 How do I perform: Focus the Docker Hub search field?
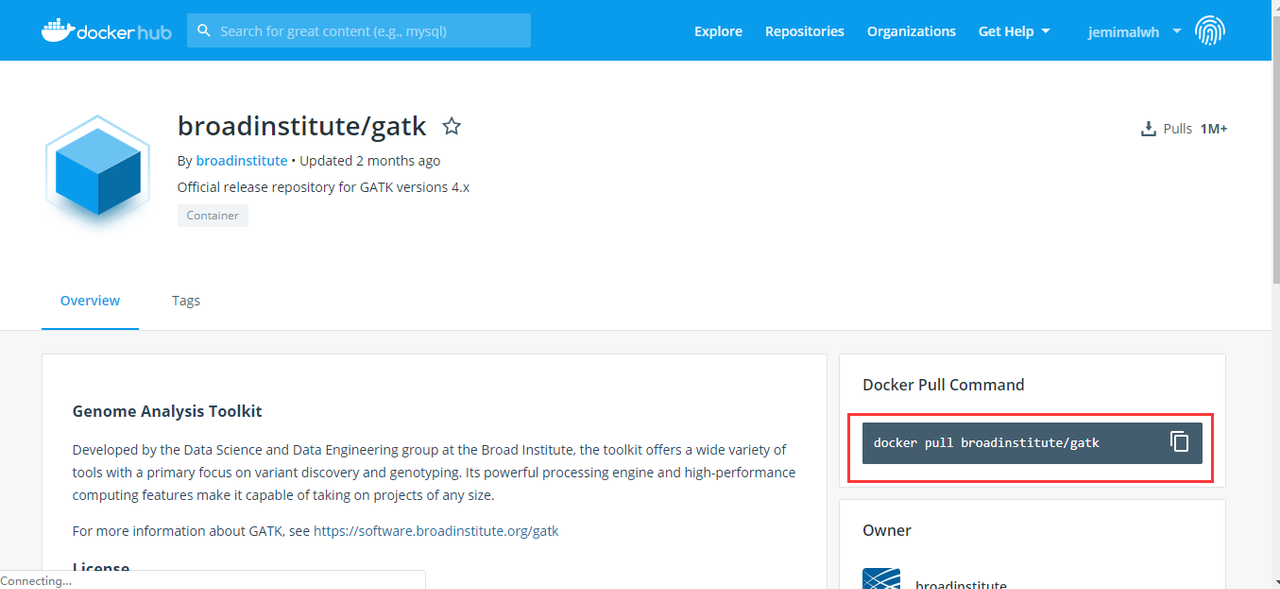pos(359,31)
